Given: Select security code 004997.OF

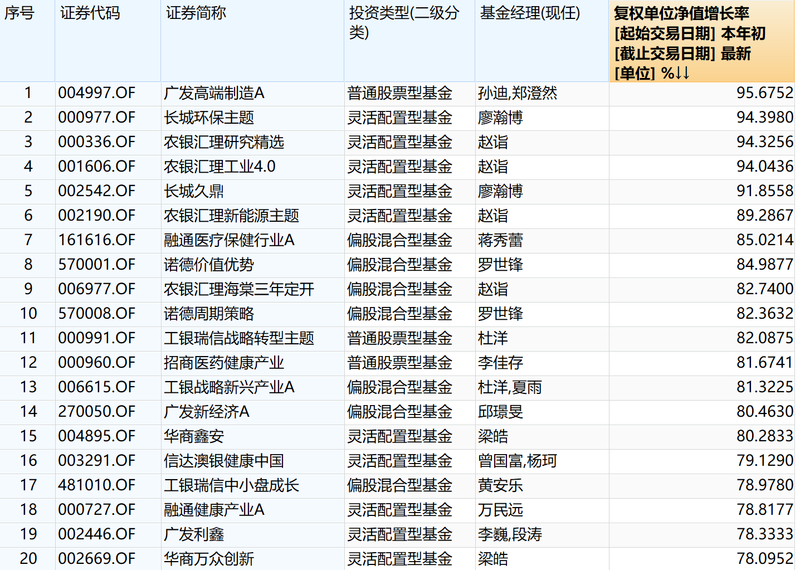Looking at the screenshot, I should [x=96, y=93].
